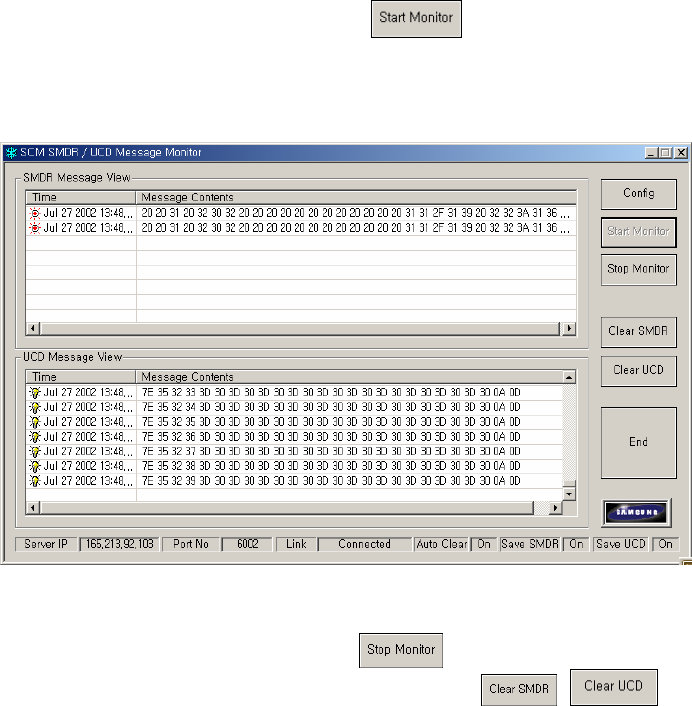Toggle the Save UCD On indicator
This screenshot has height=706, width=692.
coord(664,545)
